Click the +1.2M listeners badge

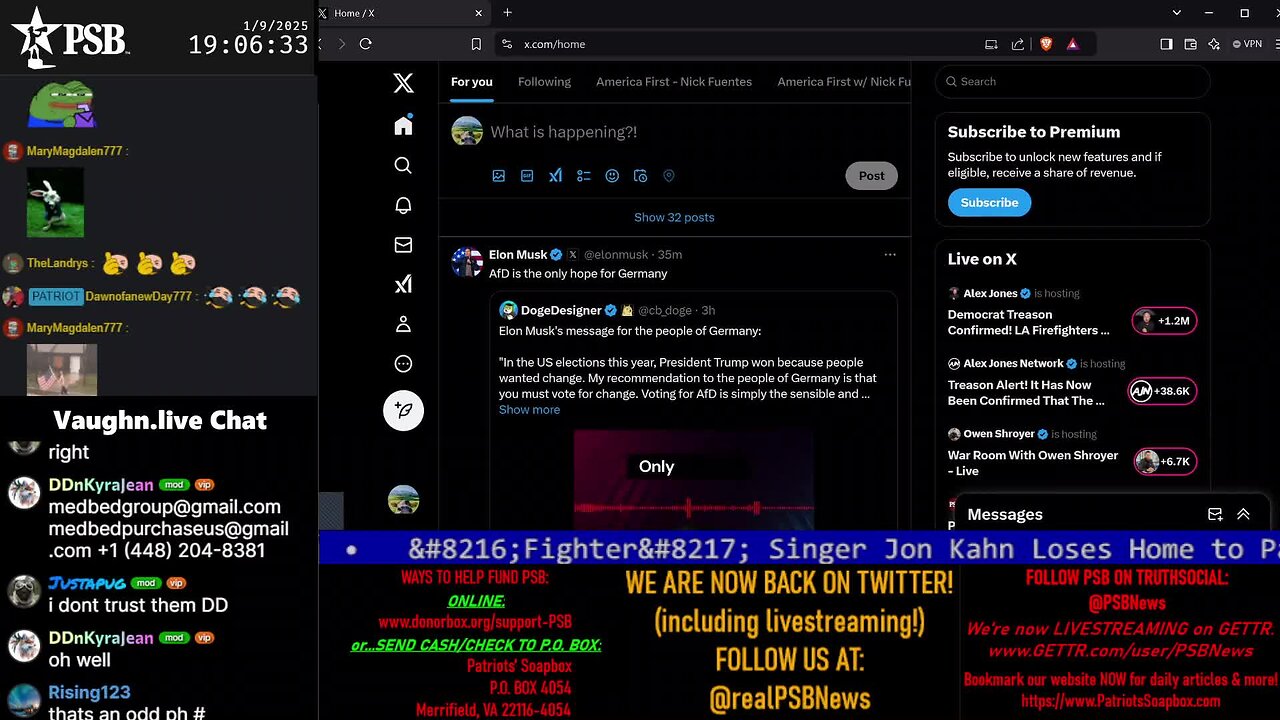pos(1164,321)
